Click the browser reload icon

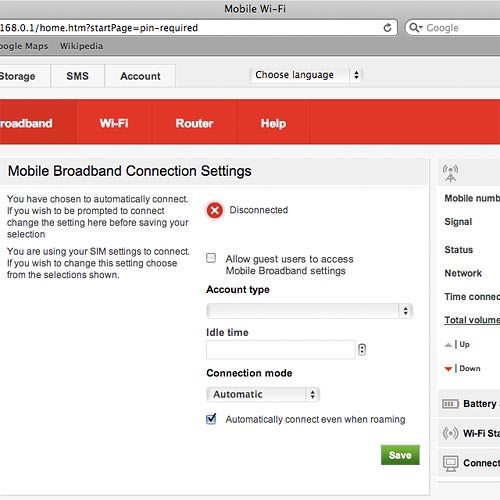tap(387, 28)
